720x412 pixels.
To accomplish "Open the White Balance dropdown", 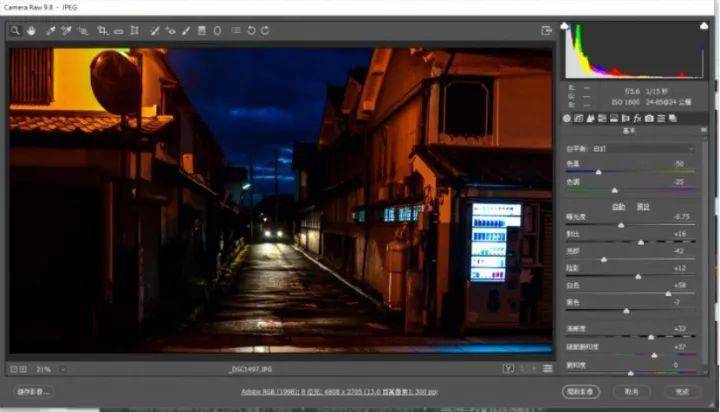I will tap(643, 149).
